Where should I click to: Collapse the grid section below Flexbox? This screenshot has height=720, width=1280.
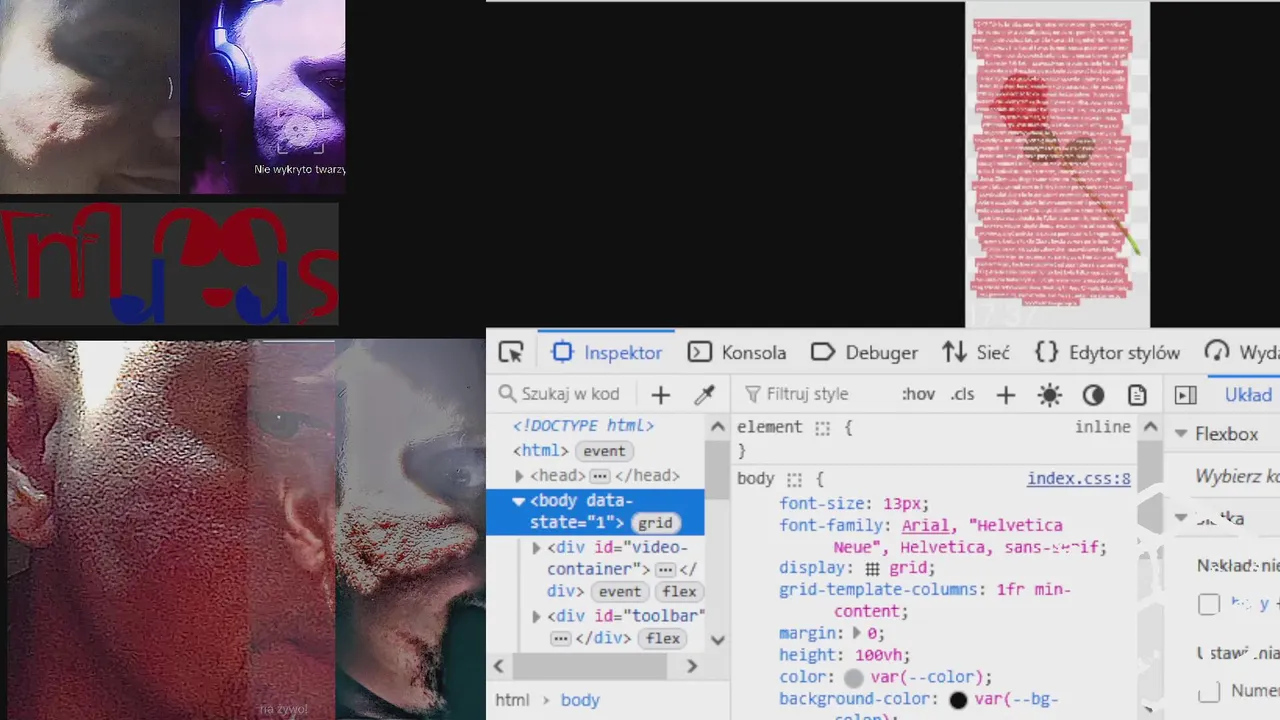coord(1181,518)
